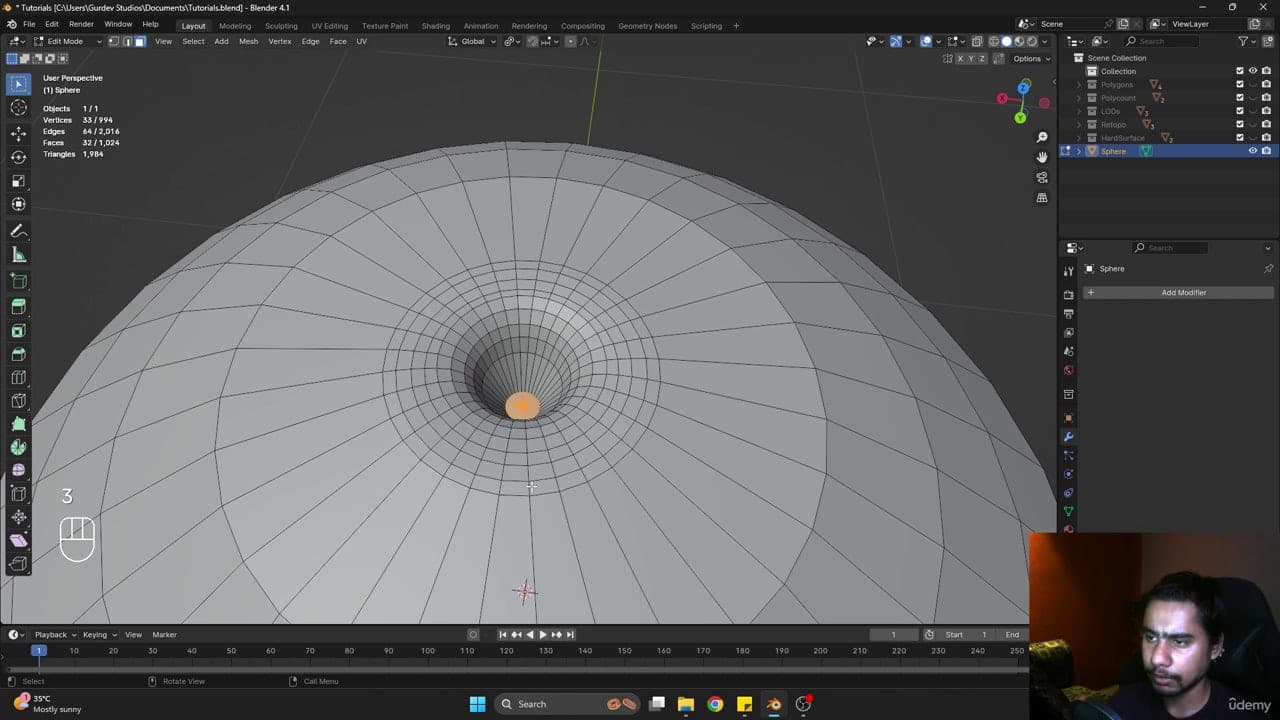Expand the Polygons collection
This screenshot has height=720, width=1280.
point(1079,85)
